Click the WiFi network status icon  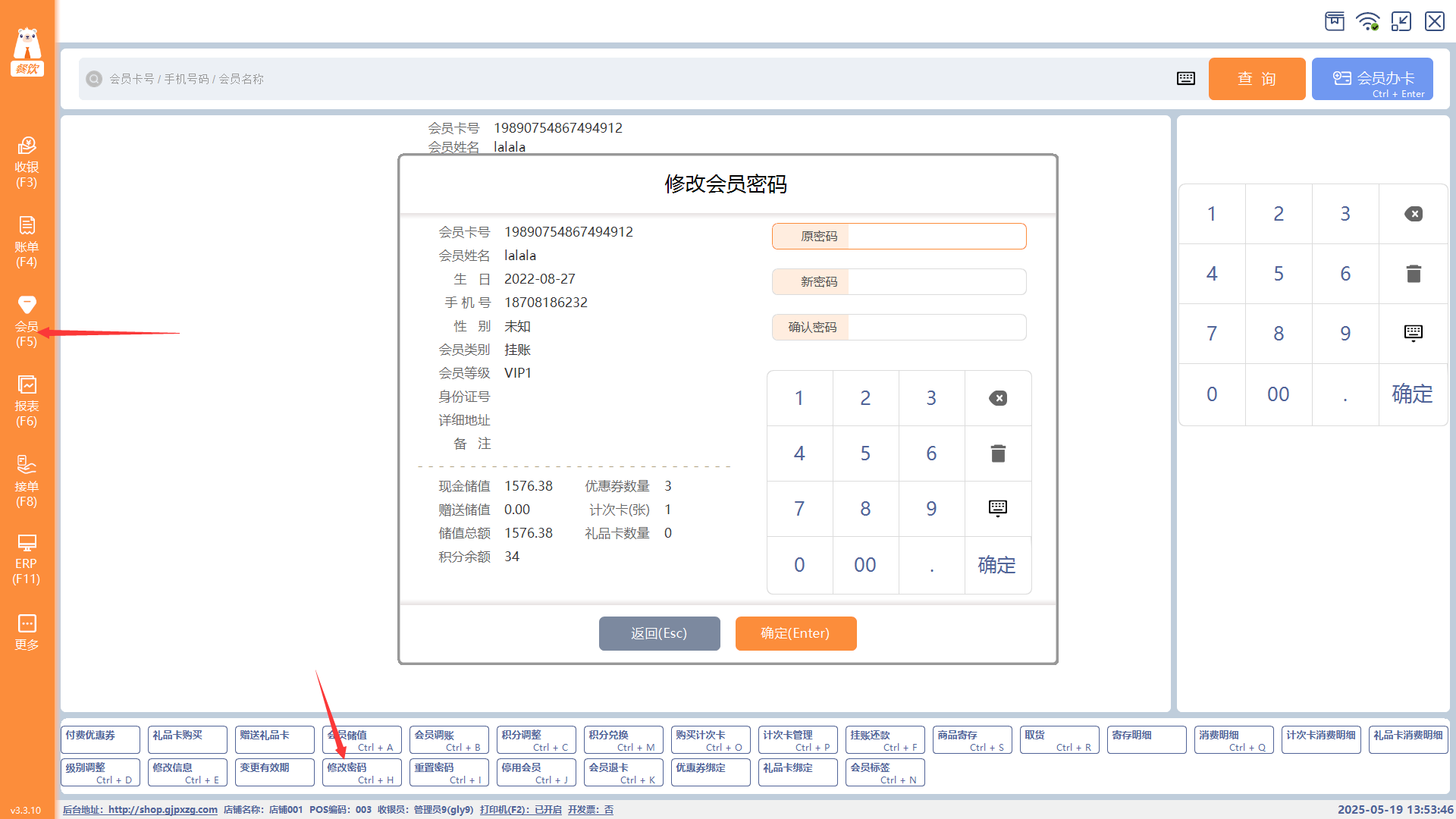coord(1368,21)
